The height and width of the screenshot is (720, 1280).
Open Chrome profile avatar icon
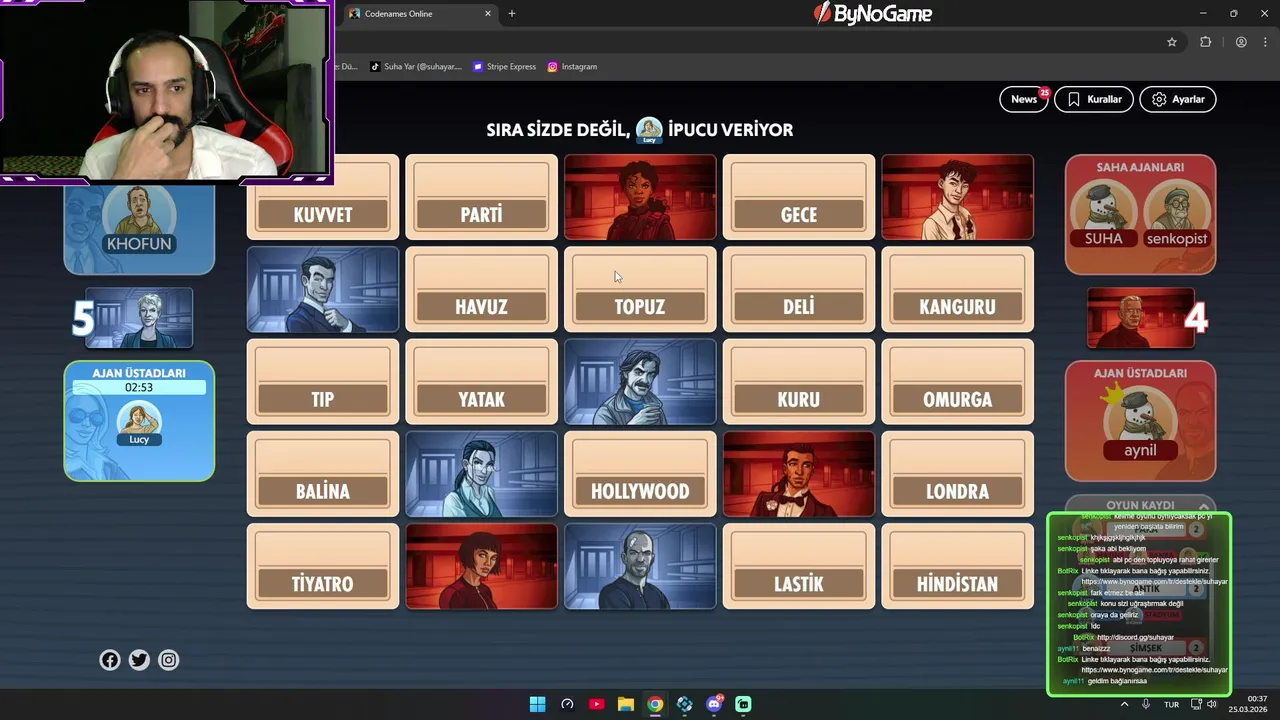tap(1241, 42)
